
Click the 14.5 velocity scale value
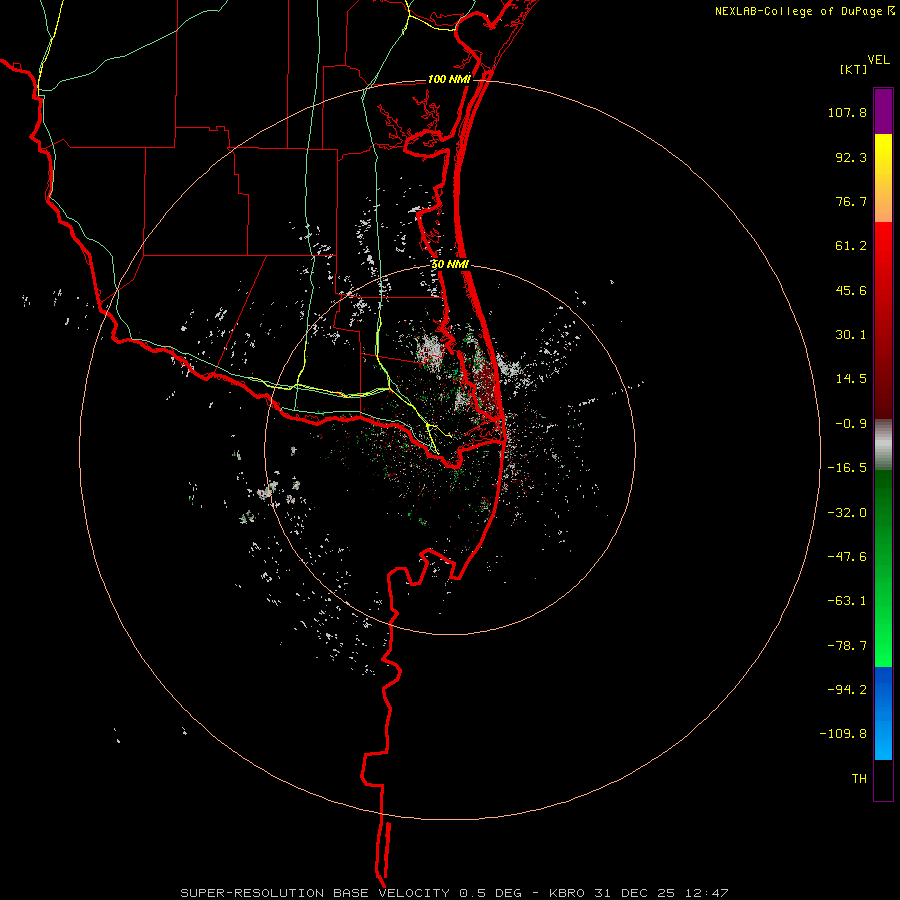851,379
